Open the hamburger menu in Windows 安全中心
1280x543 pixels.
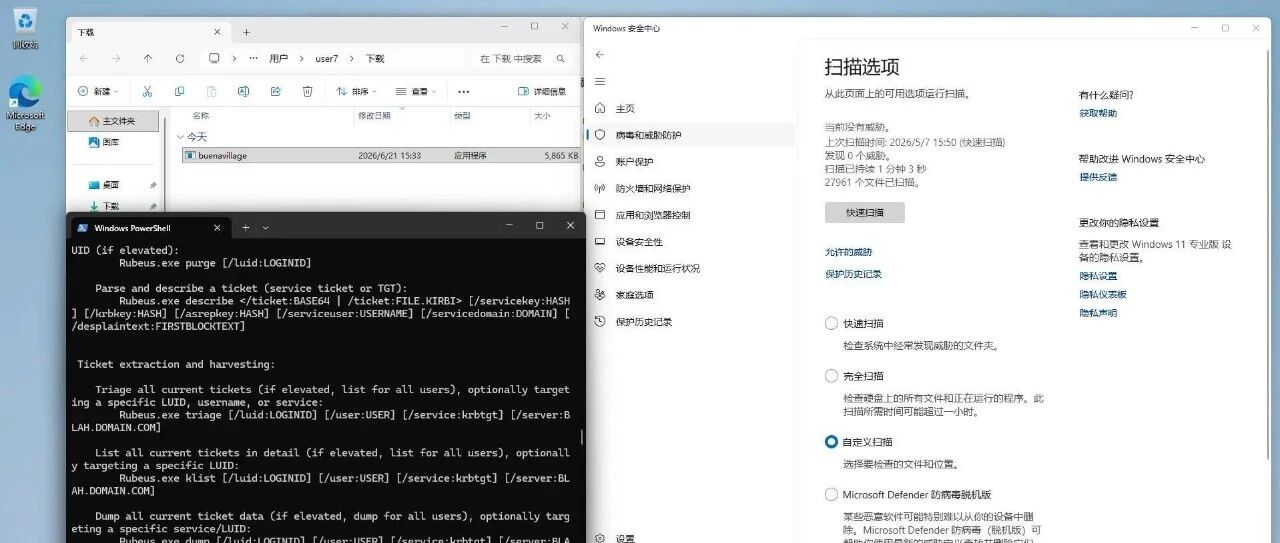pyautogui.click(x=599, y=81)
